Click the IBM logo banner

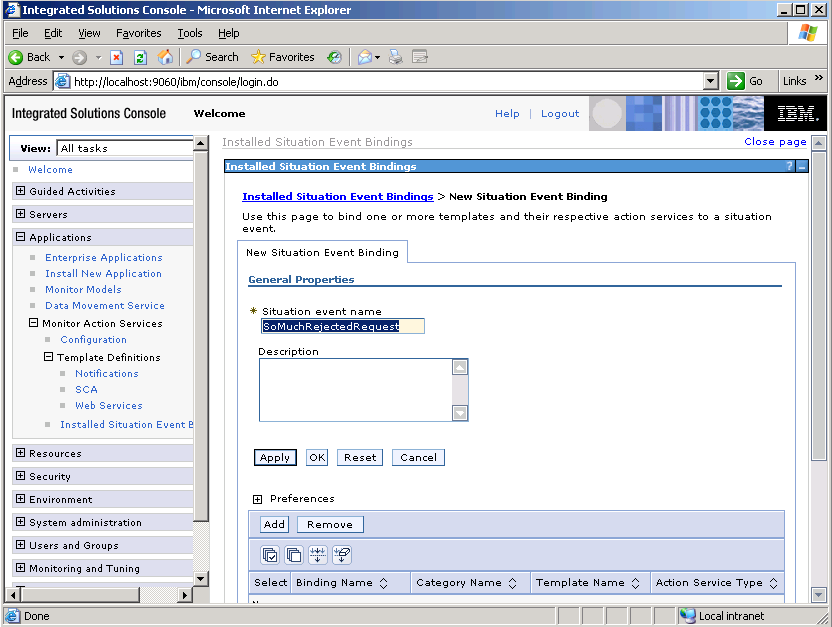click(795, 114)
